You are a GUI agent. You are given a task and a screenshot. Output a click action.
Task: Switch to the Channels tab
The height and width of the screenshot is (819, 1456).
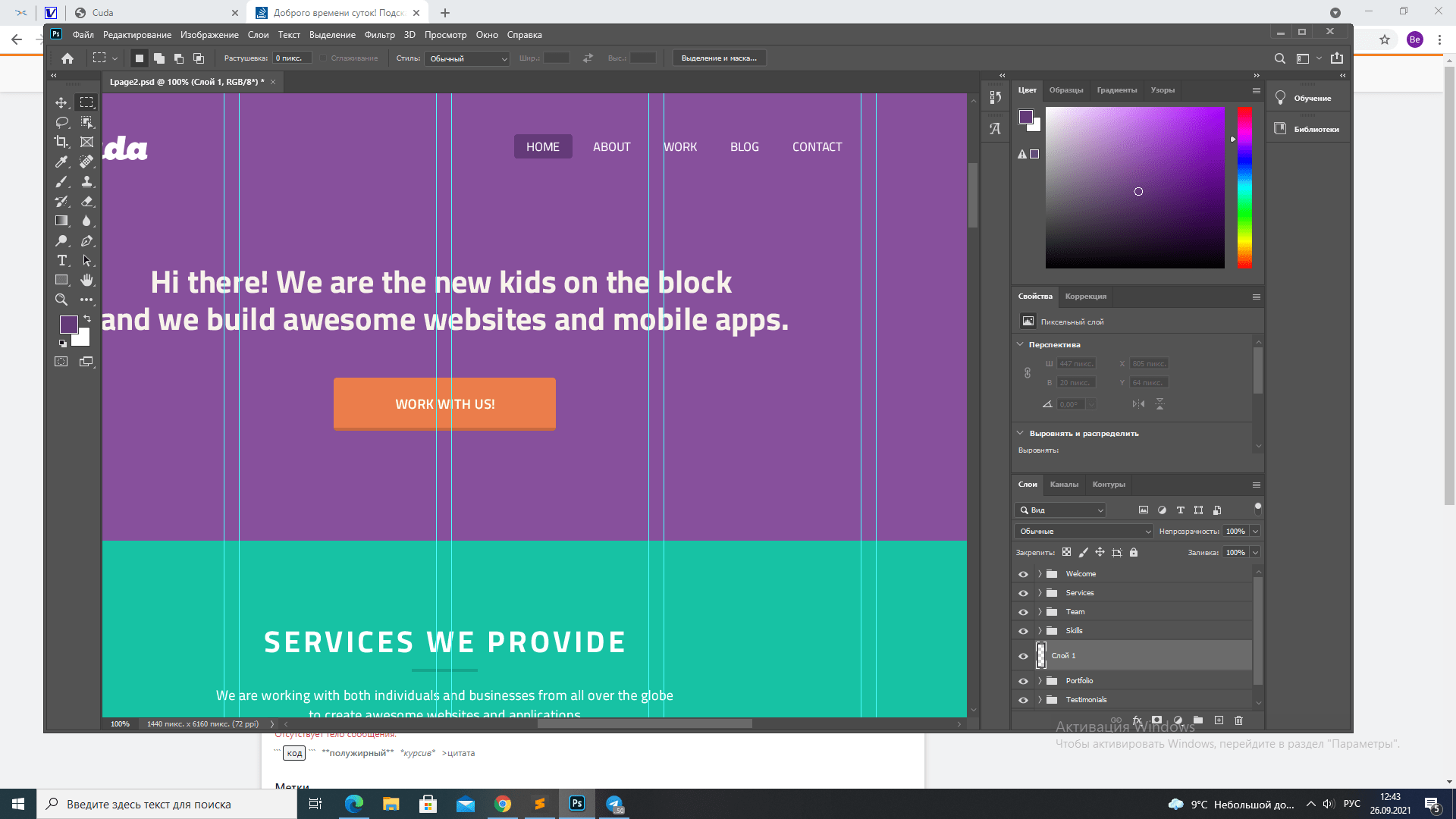click(x=1064, y=485)
